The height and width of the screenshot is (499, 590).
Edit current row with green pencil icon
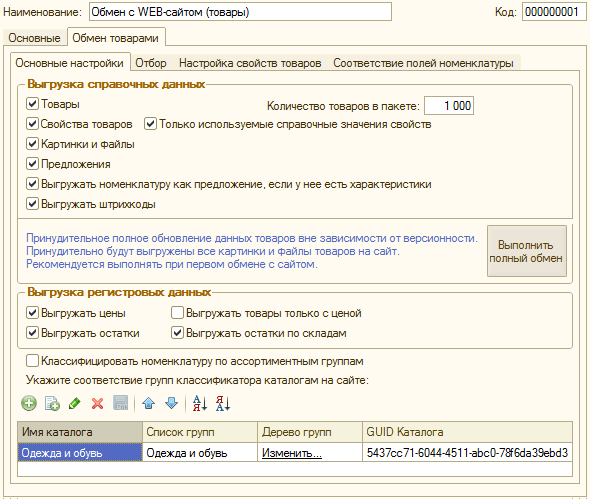(x=75, y=403)
